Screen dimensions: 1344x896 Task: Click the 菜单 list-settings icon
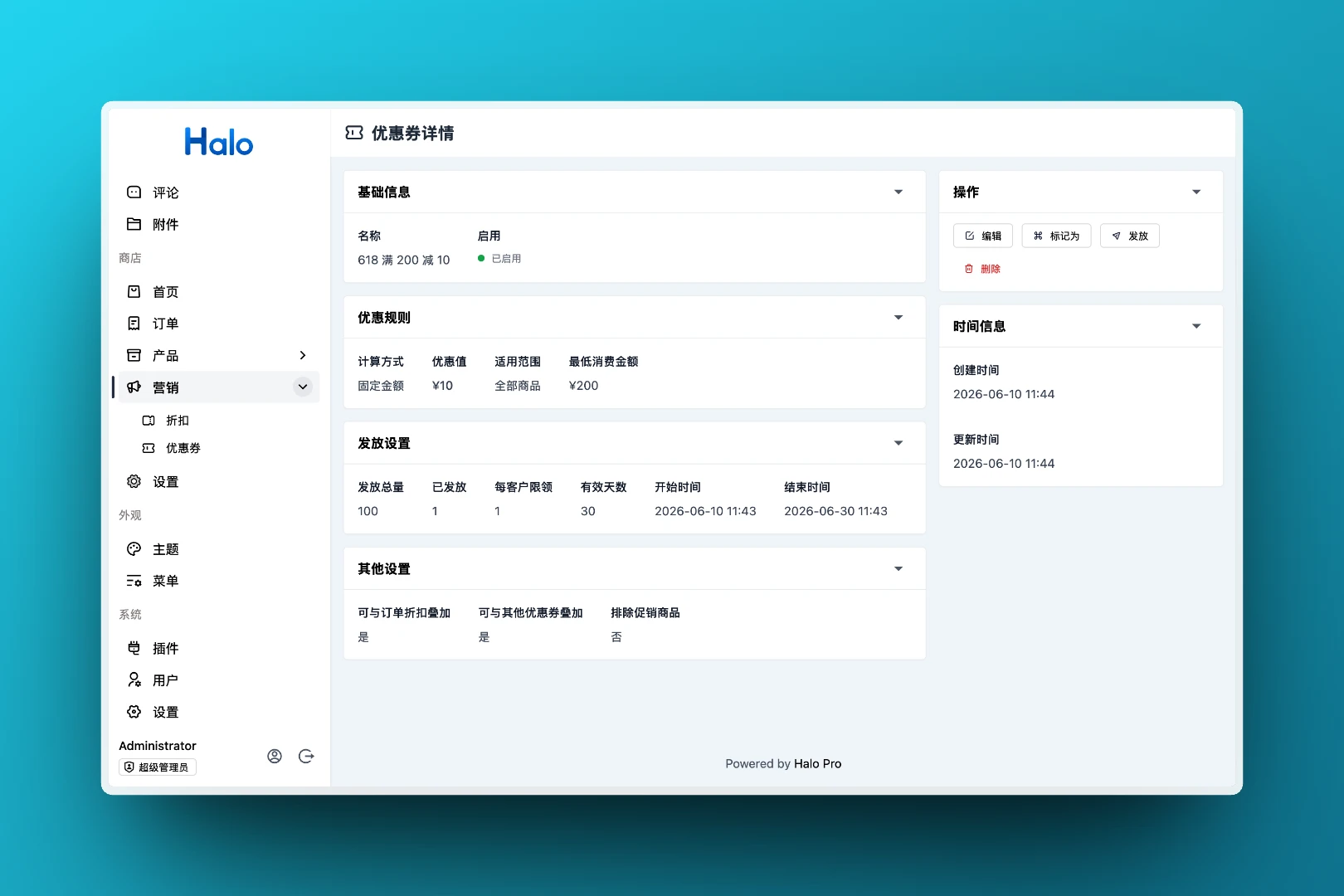click(134, 581)
